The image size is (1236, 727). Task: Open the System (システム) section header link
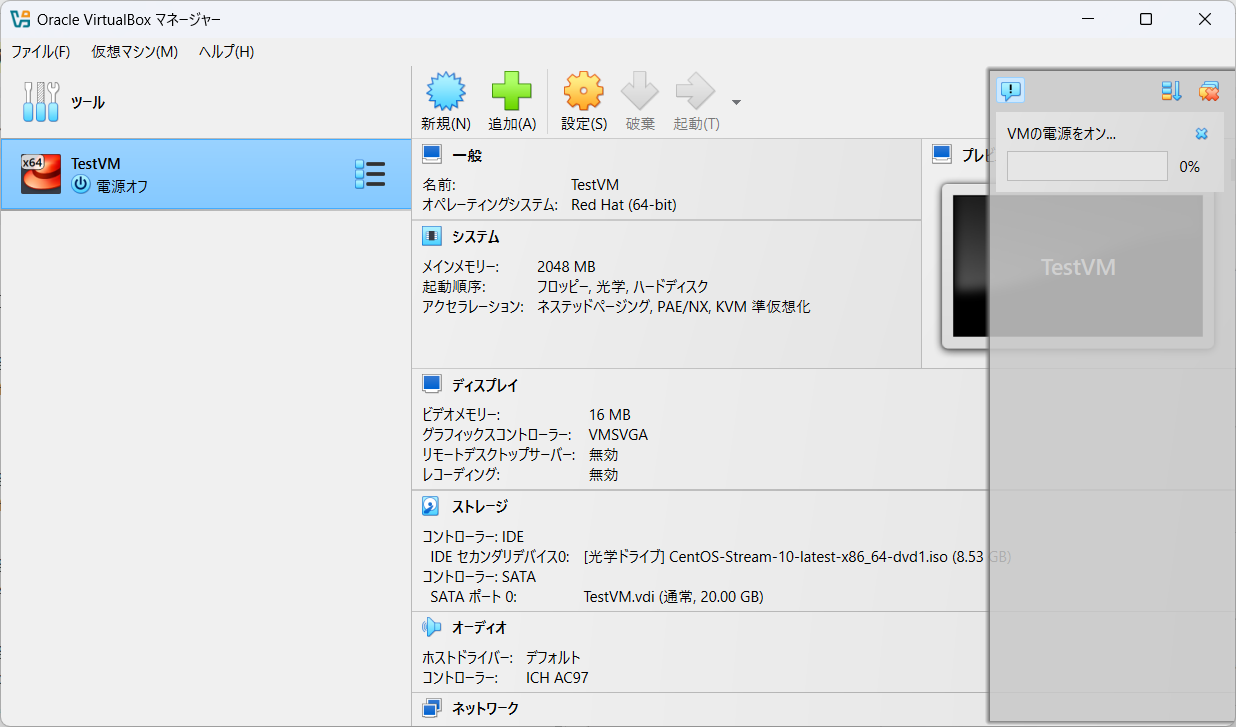tap(476, 237)
